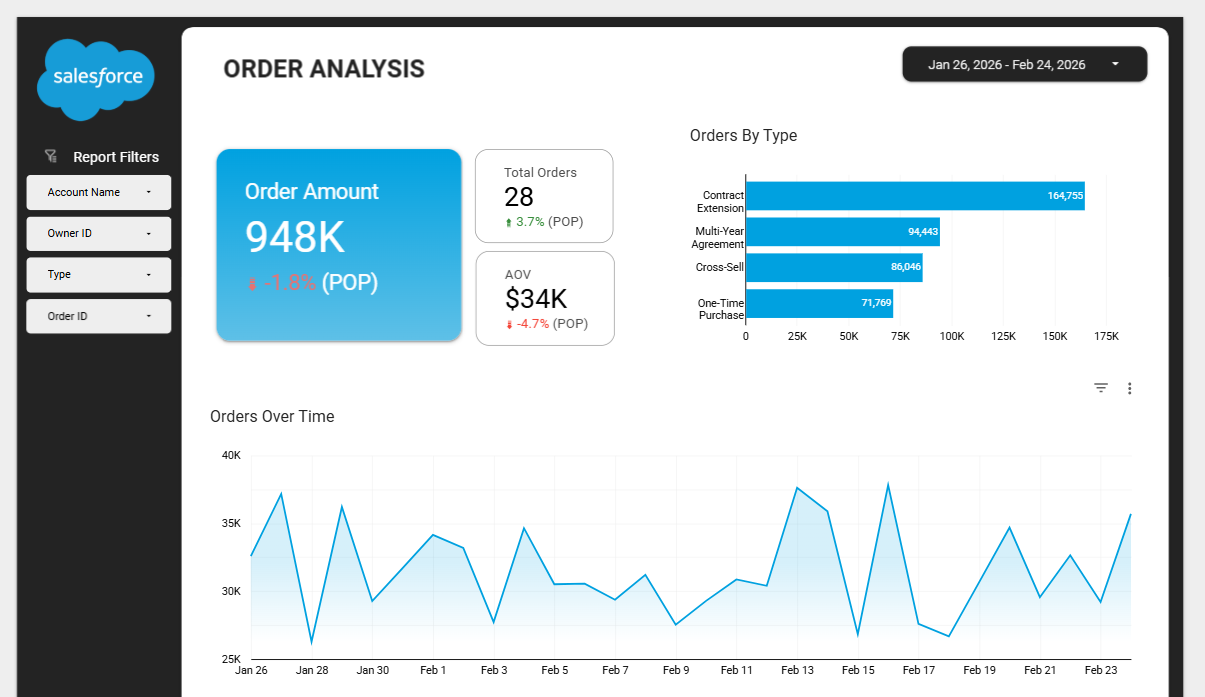Viewport: 1205px width, 697px height.
Task: Click the red down arrow in AOV card
Action: (509, 324)
